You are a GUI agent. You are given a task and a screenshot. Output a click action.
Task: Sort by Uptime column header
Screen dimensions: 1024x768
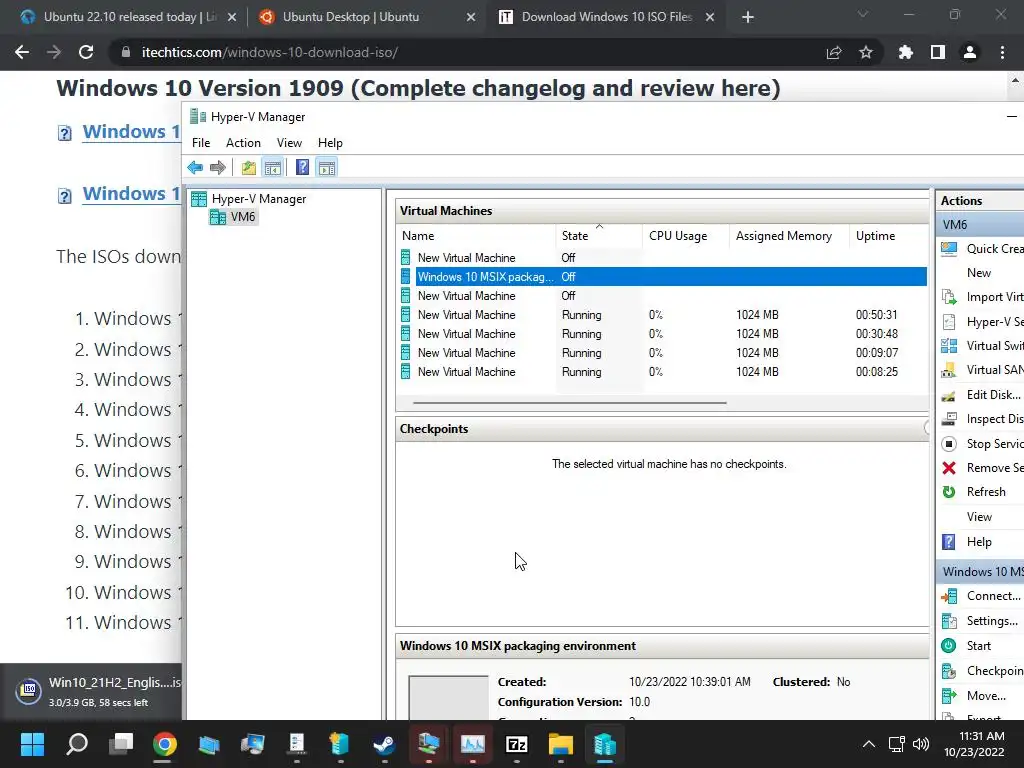[x=888, y=236]
